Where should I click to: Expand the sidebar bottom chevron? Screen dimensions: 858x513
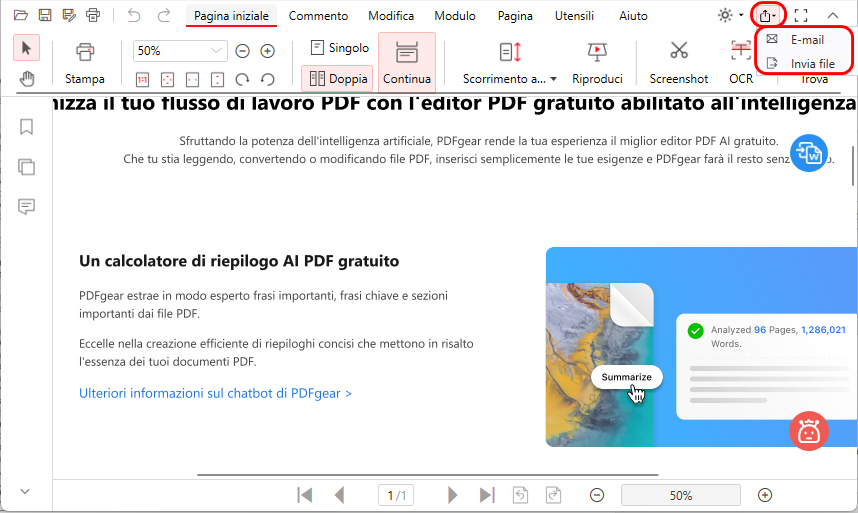25,491
